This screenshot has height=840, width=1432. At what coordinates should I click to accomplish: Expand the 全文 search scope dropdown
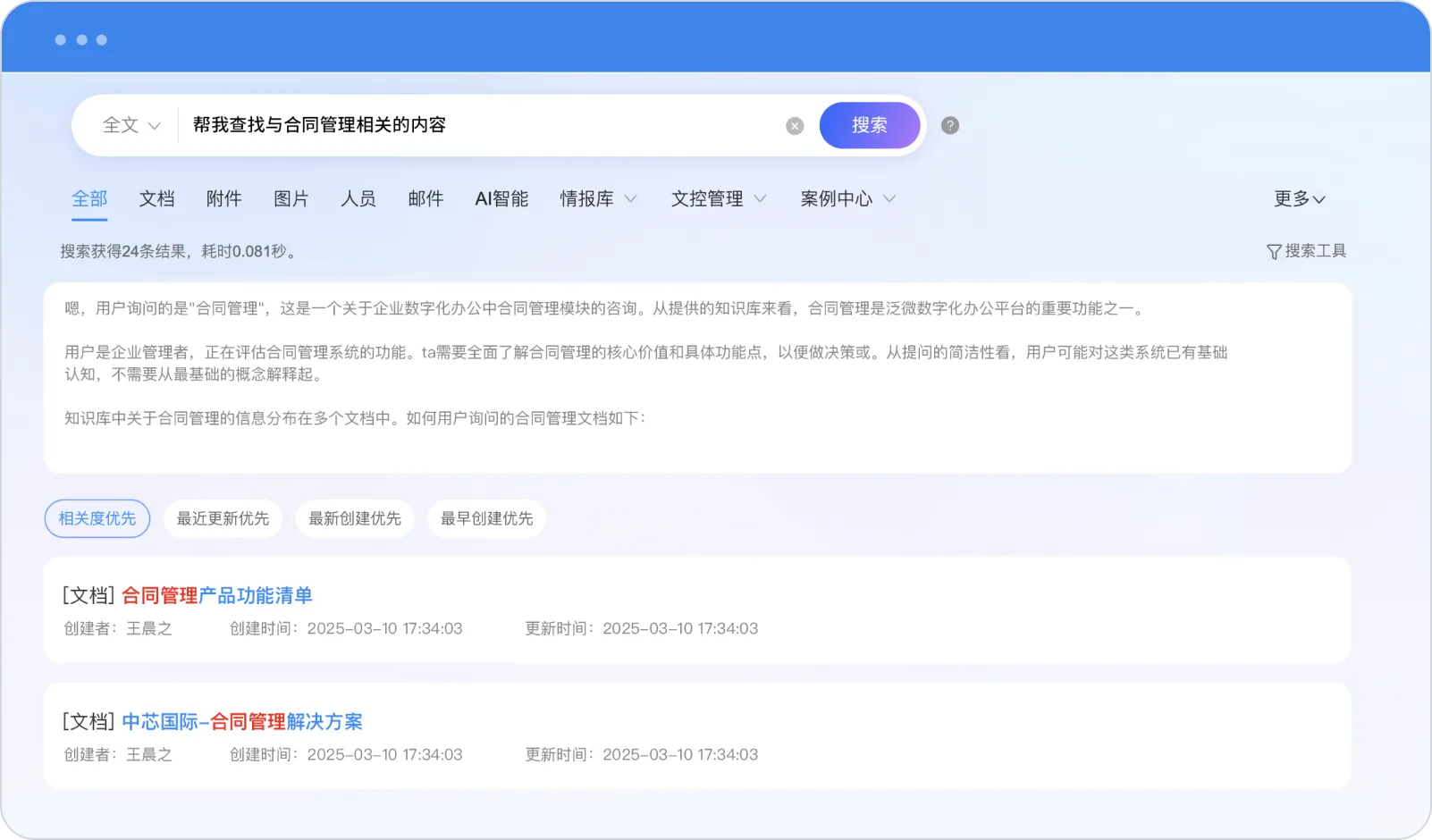[x=131, y=125]
